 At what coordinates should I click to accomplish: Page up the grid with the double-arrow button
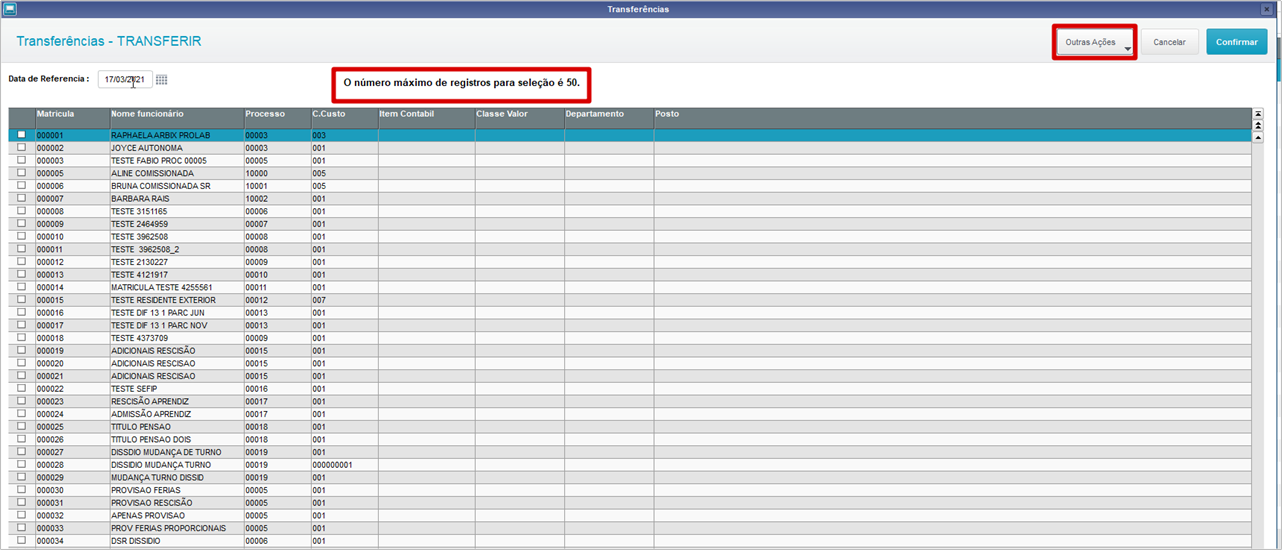pyautogui.click(x=1258, y=126)
